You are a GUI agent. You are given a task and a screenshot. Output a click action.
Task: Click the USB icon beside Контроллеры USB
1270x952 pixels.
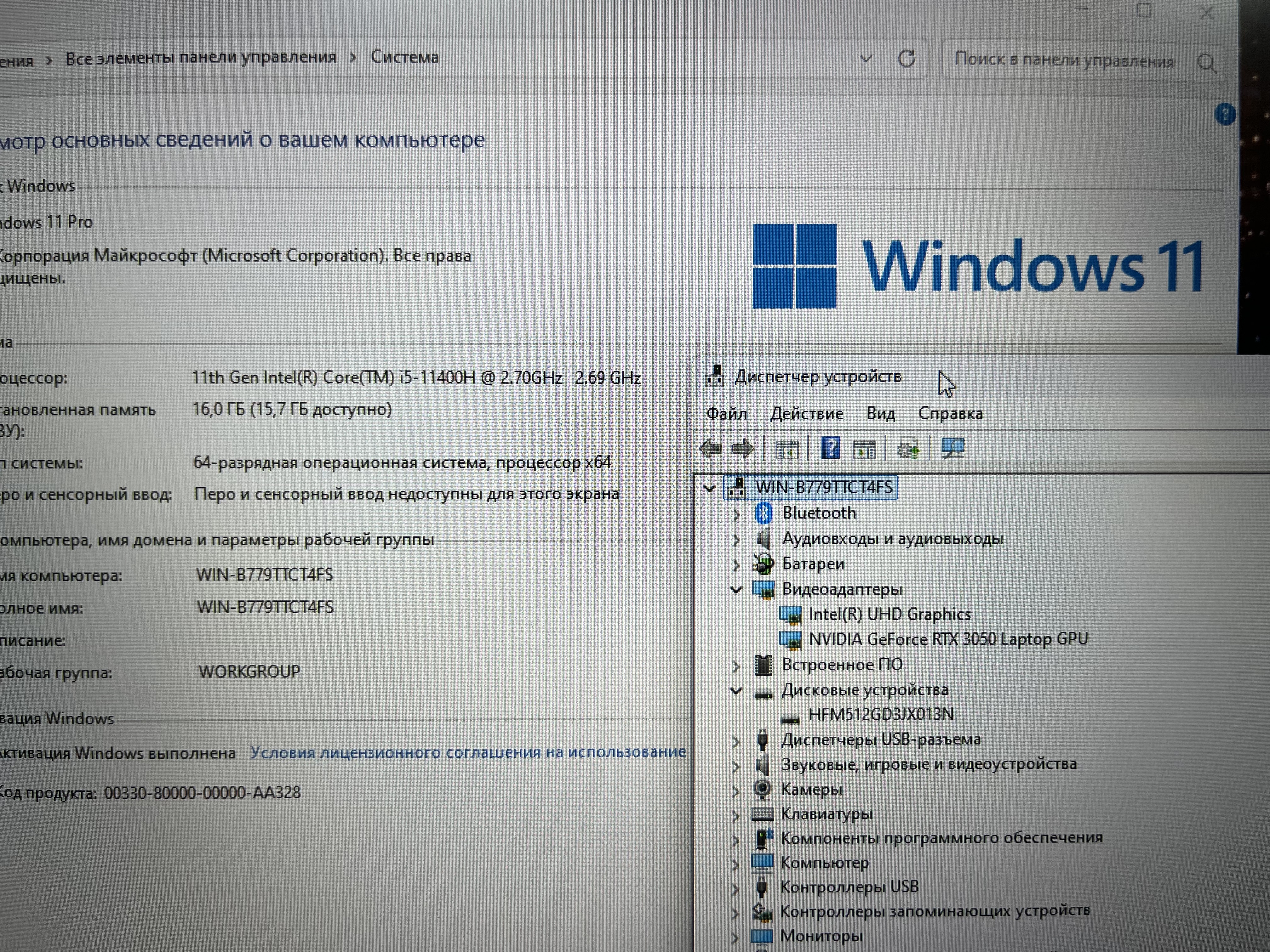[761, 887]
